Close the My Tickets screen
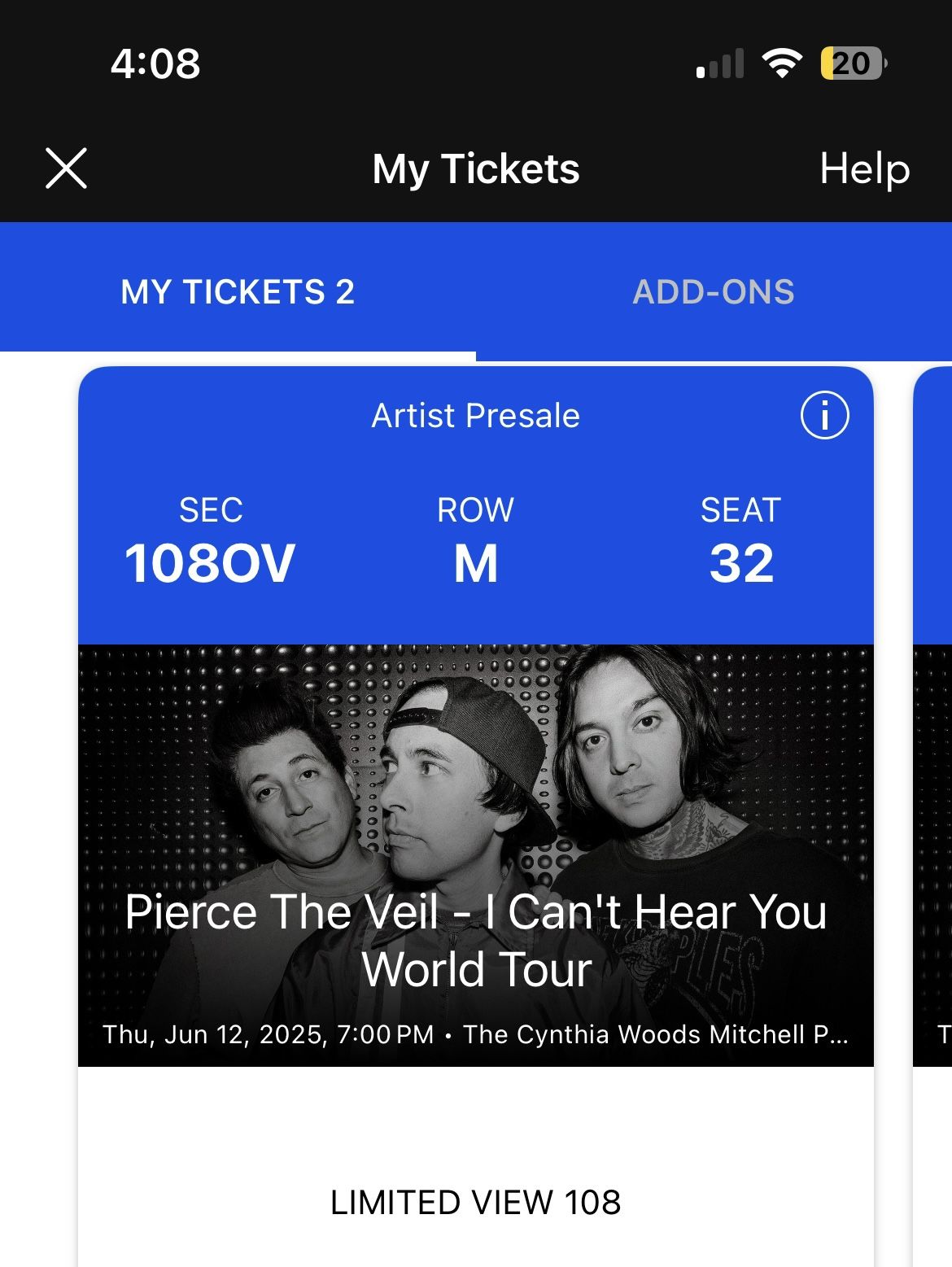The image size is (952, 1267). tap(66, 168)
